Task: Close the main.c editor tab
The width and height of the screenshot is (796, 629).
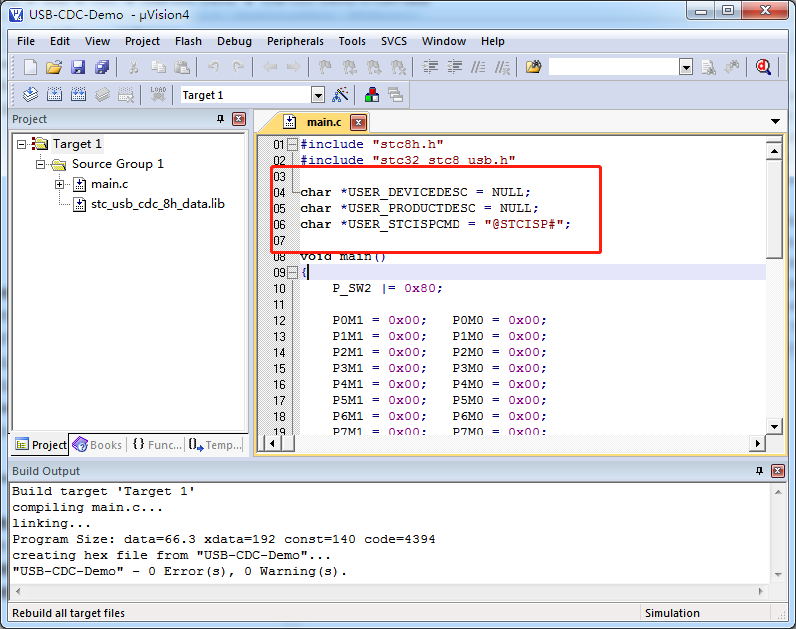Action: (x=358, y=122)
